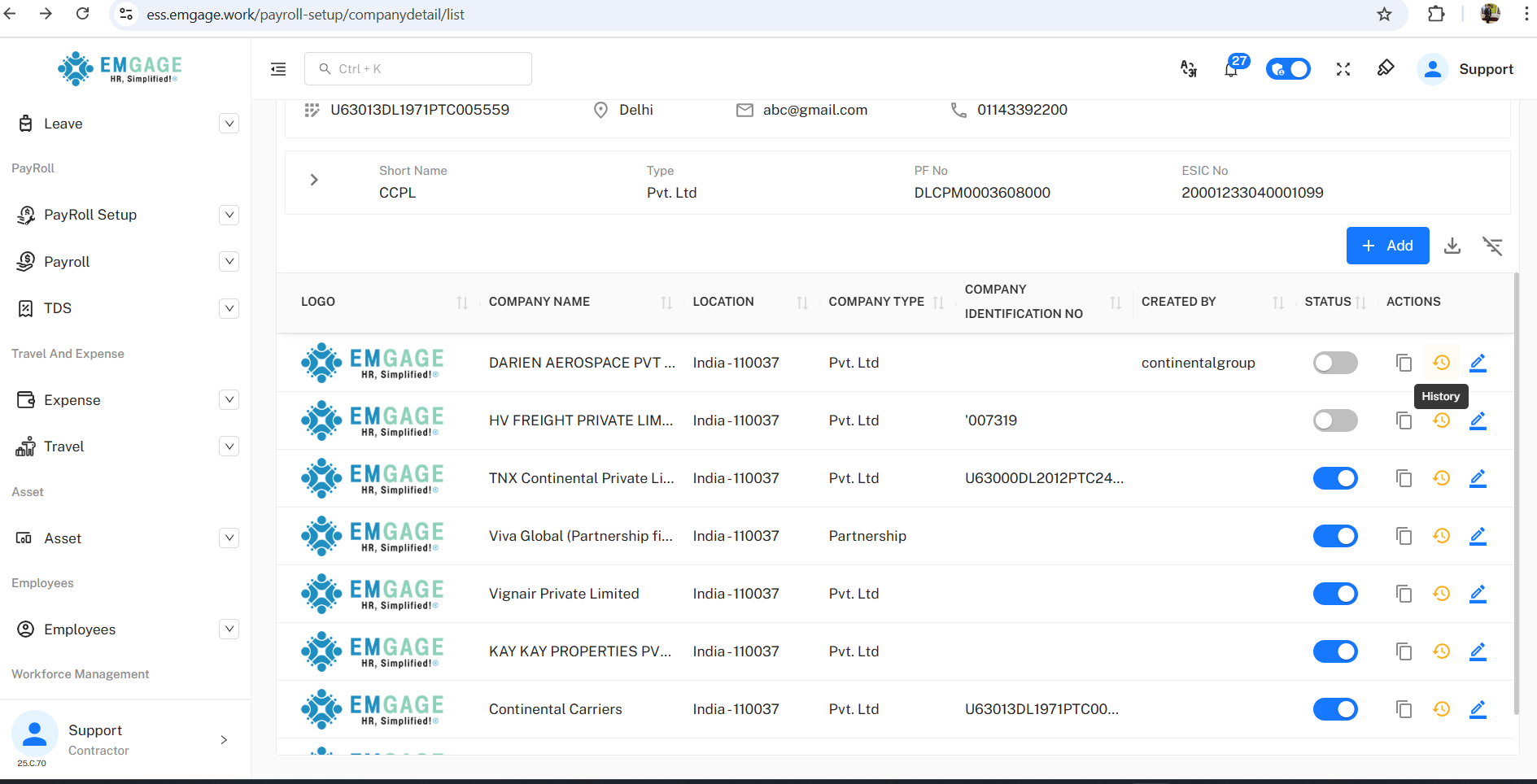The image size is (1537, 784).
Task: Copy the TNX Continental row
Action: coord(1404,478)
